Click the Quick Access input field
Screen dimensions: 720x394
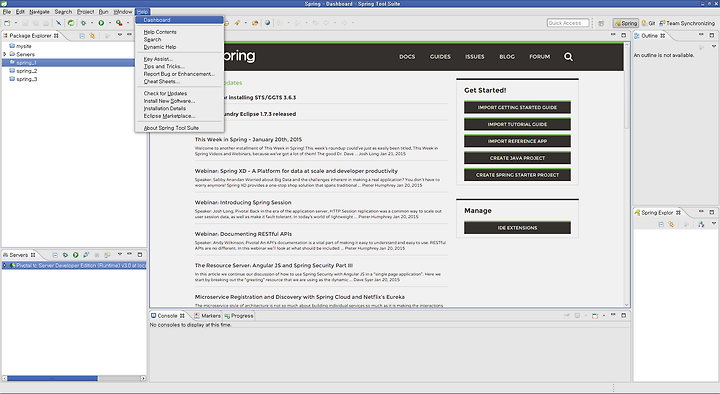point(568,23)
